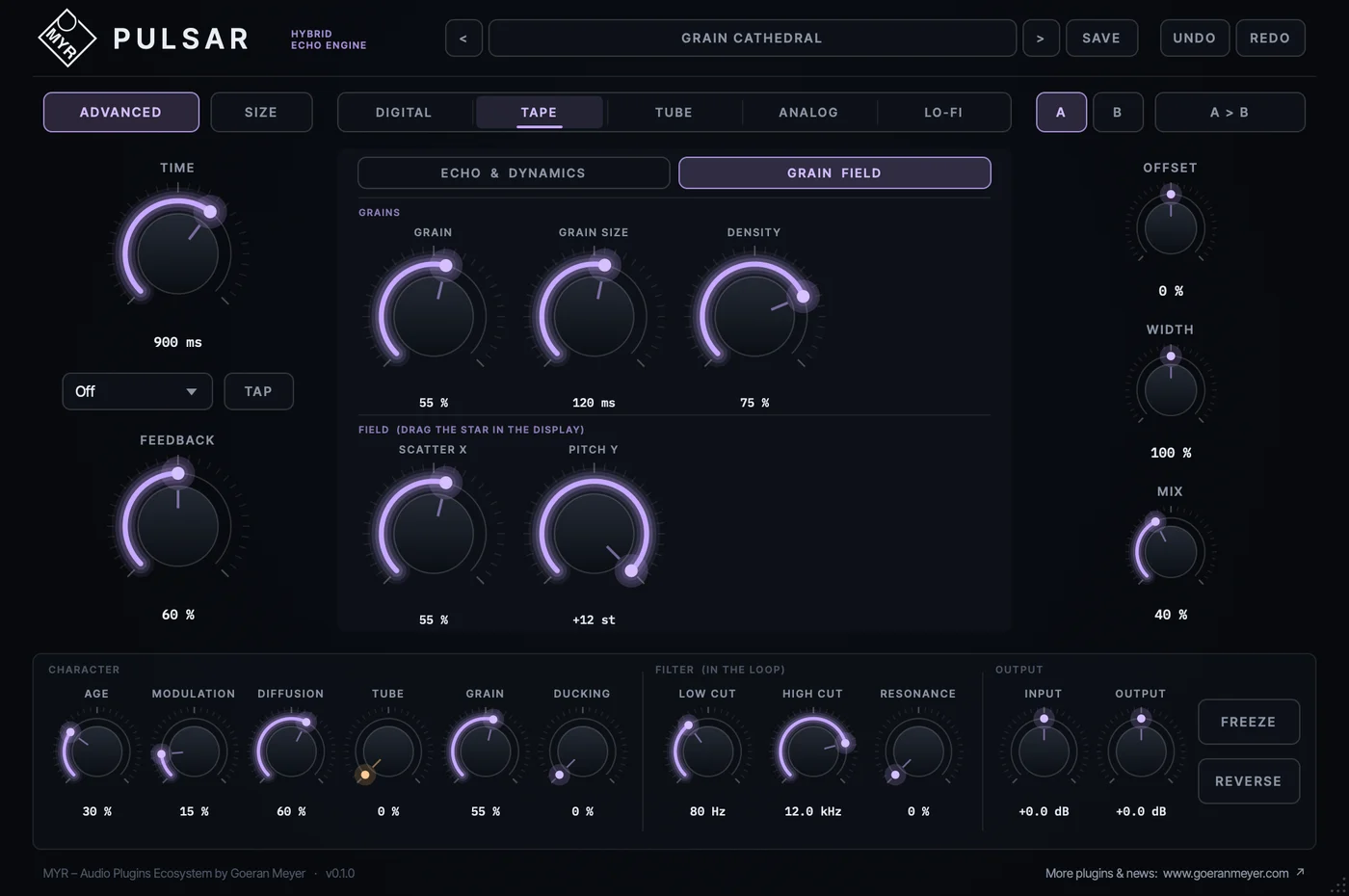Tap the tempo with the TAP button
This screenshot has width=1349, height=896.
(x=258, y=391)
